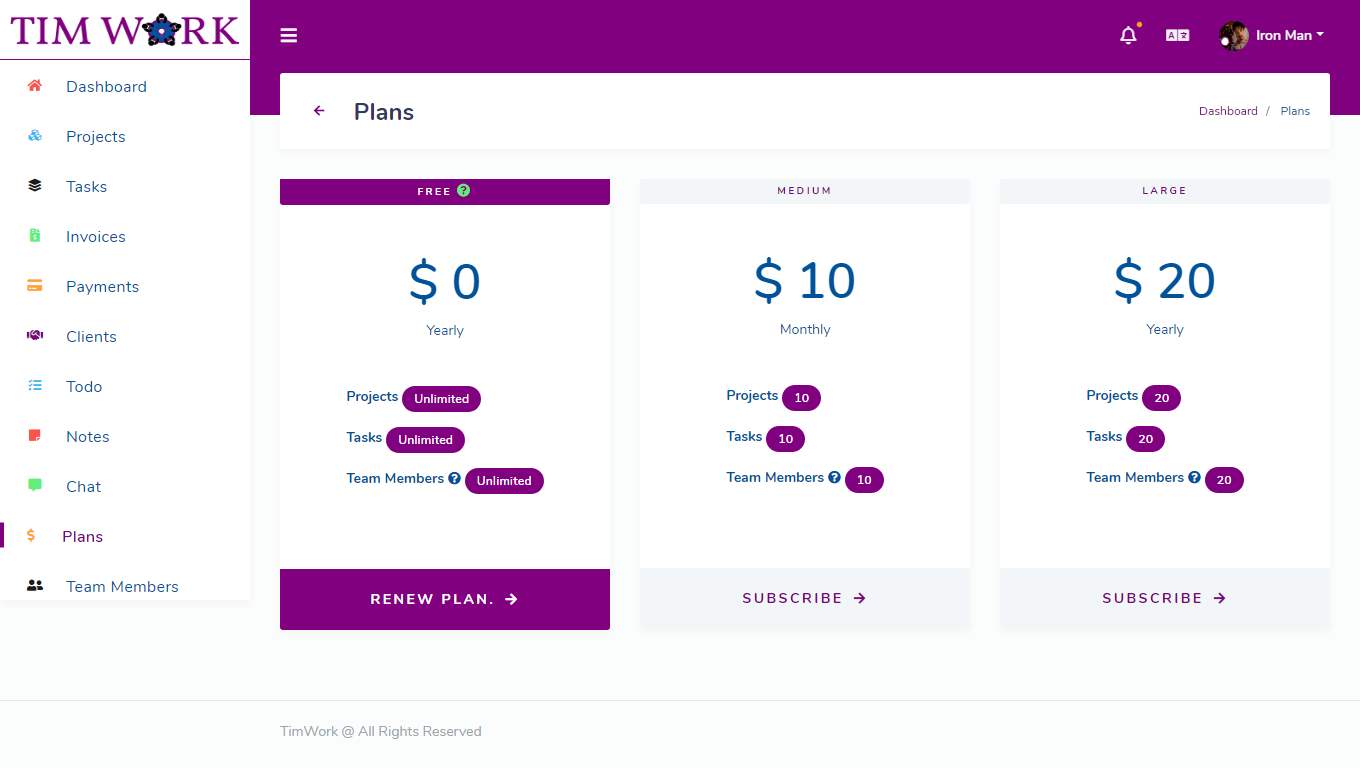Select the Payments card icon
The width and height of the screenshot is (1360, 768).
pos(33,286)
